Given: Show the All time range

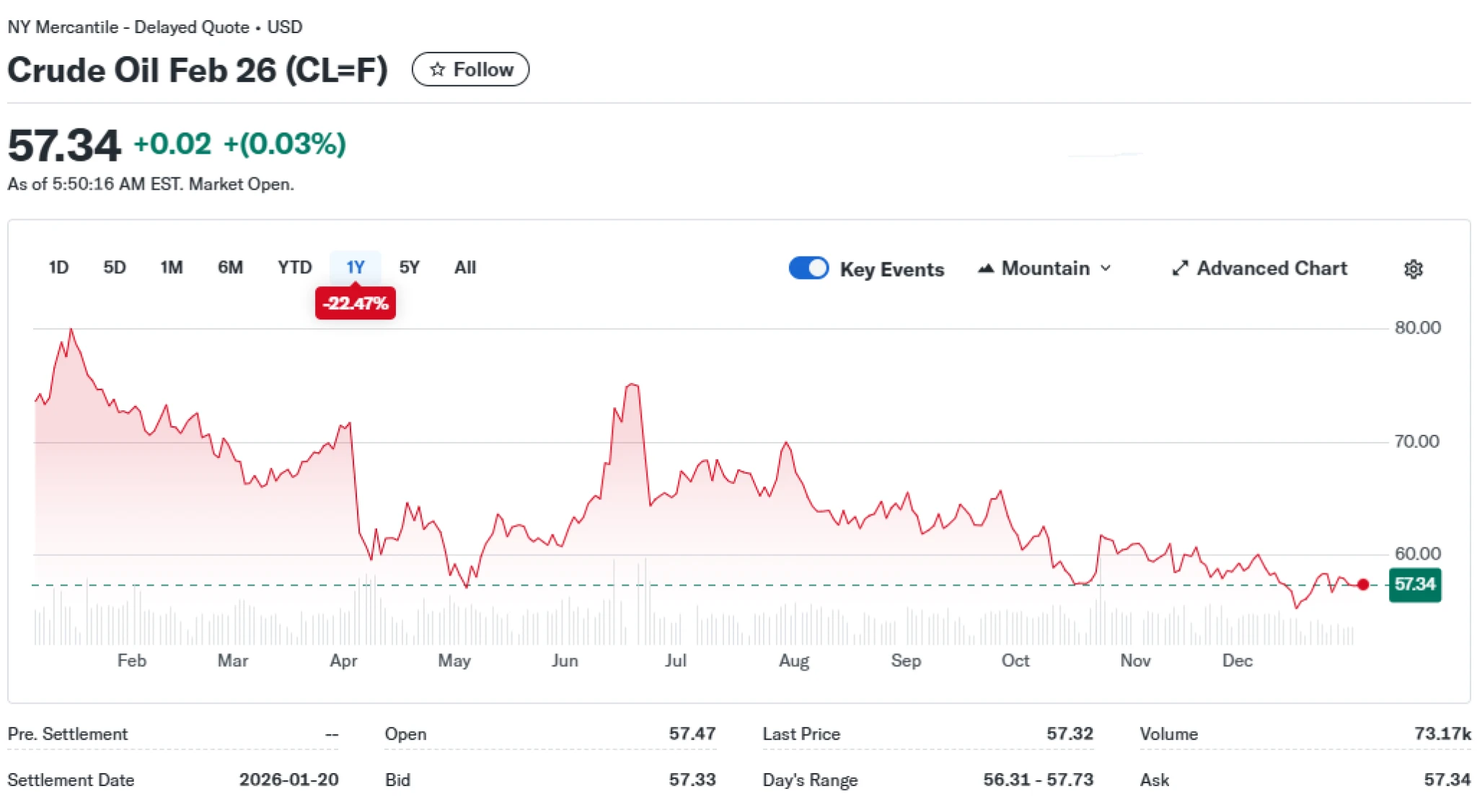Looking at the screenshot, I should (464, 268).
